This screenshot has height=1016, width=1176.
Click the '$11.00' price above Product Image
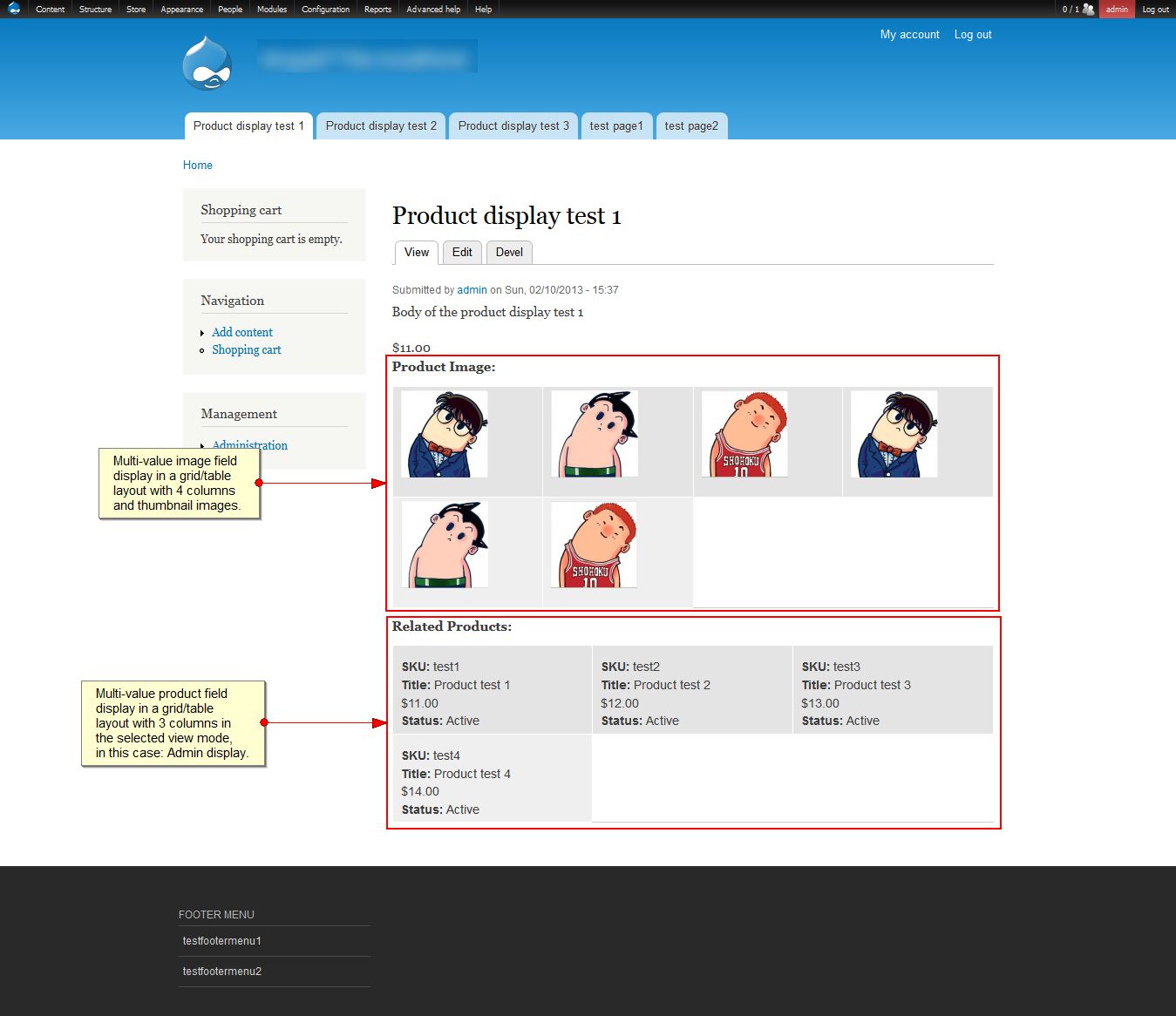coord(411,348)
